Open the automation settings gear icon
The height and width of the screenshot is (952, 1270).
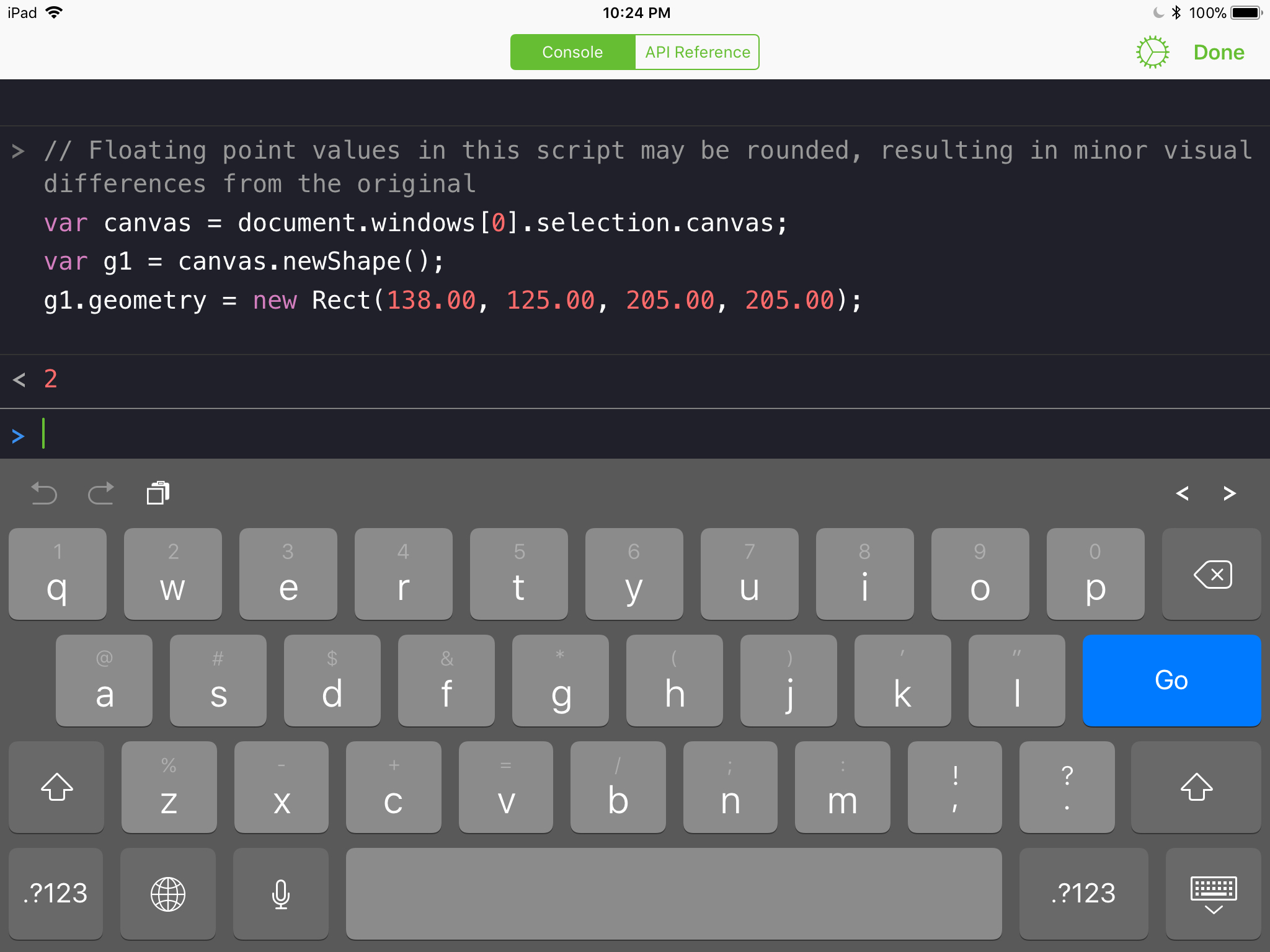(x=1152, y=52)
